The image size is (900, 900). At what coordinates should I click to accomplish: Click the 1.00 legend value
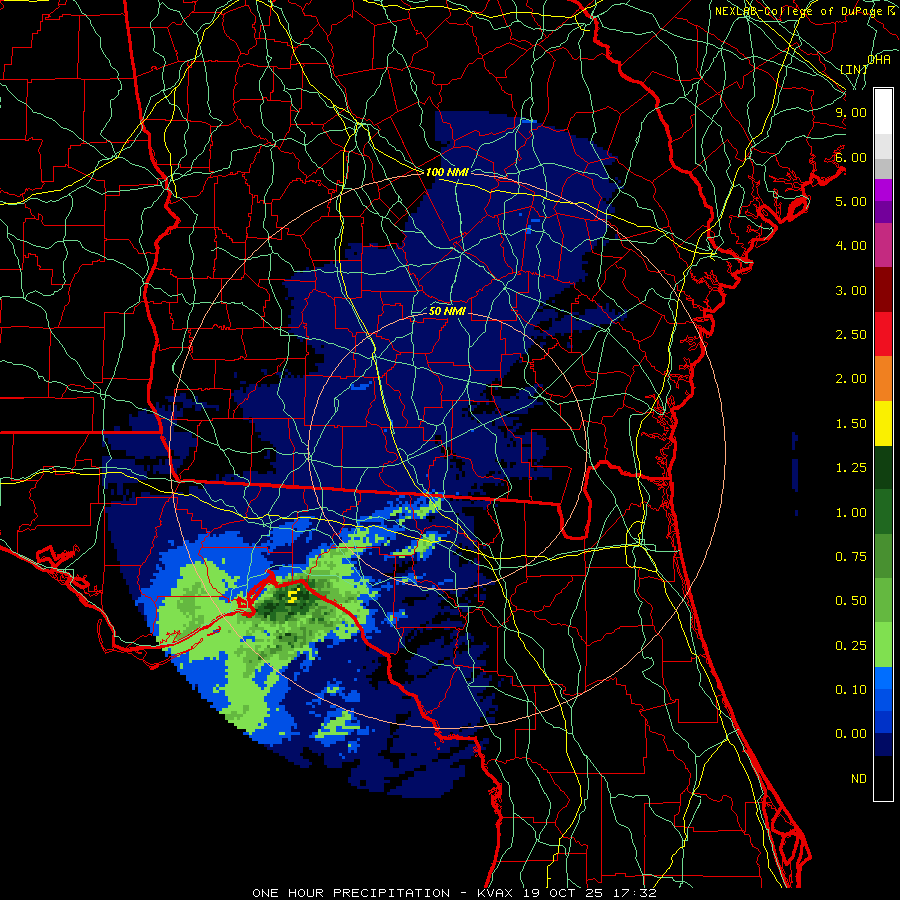[851, 512]
